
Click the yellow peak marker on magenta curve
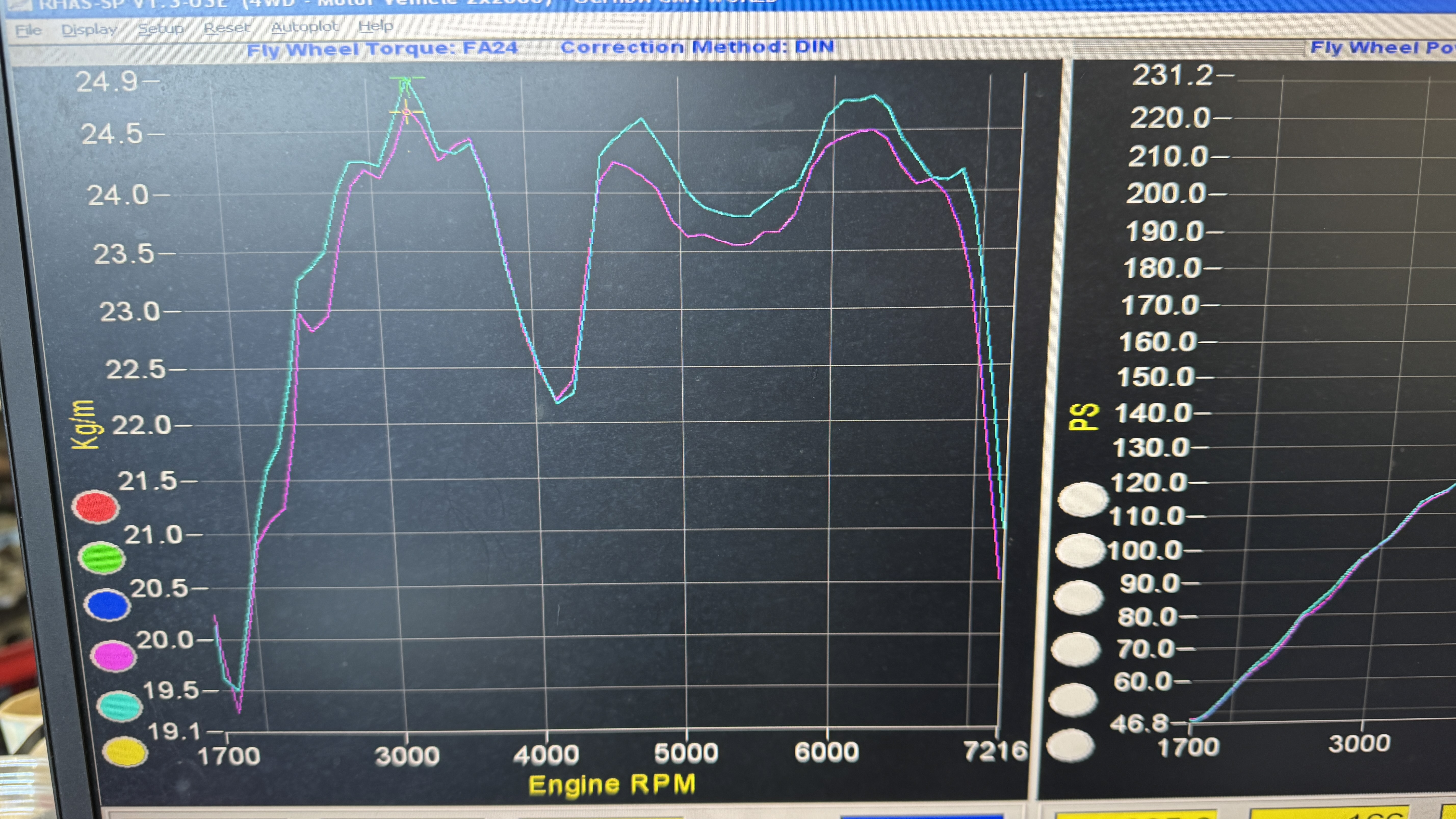tap(406, 112)
